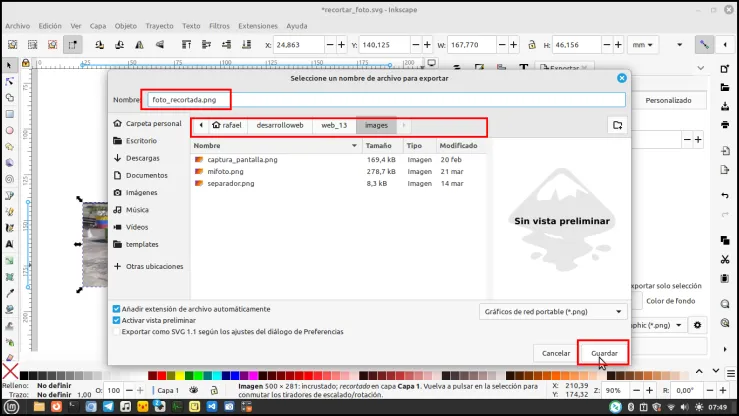
Task: Lower selection one step
Action: coord(227,45)
